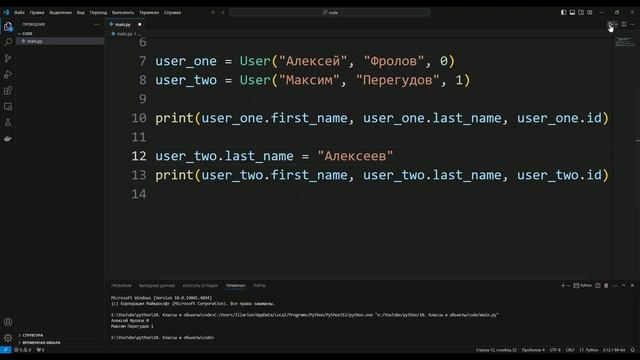Open the Выделение menu

point(60,13)
